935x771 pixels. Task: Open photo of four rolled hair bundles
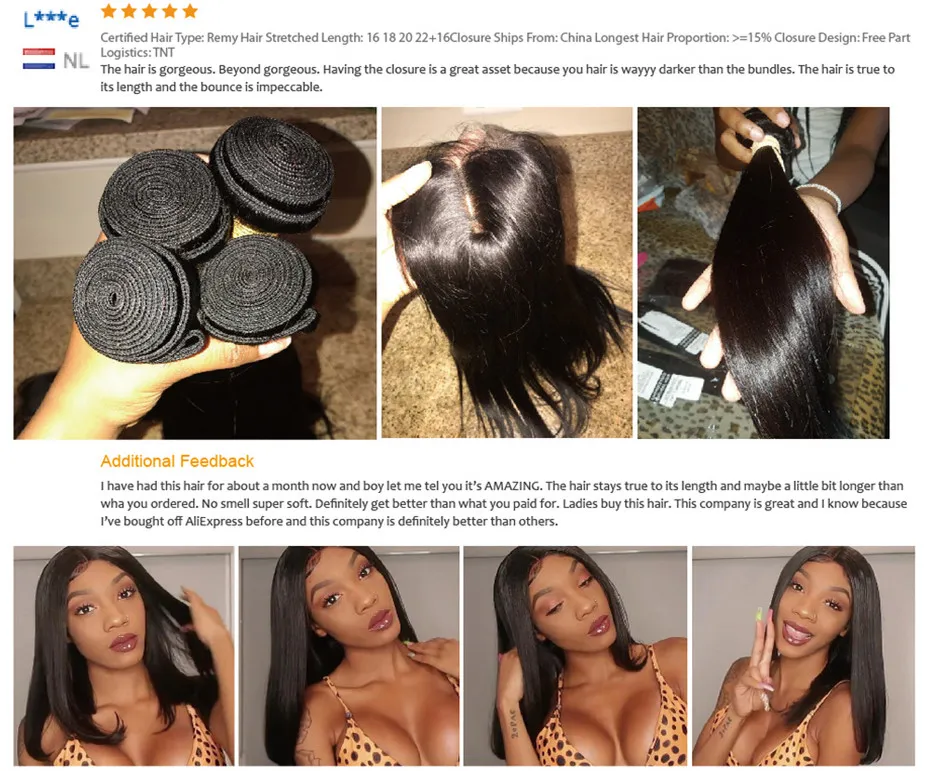click(195, 273)
